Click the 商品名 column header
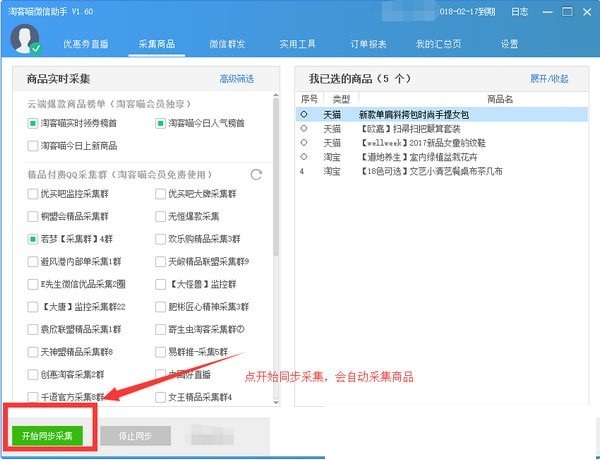This screenshot has height=460, width=600. tap(500, 100)
